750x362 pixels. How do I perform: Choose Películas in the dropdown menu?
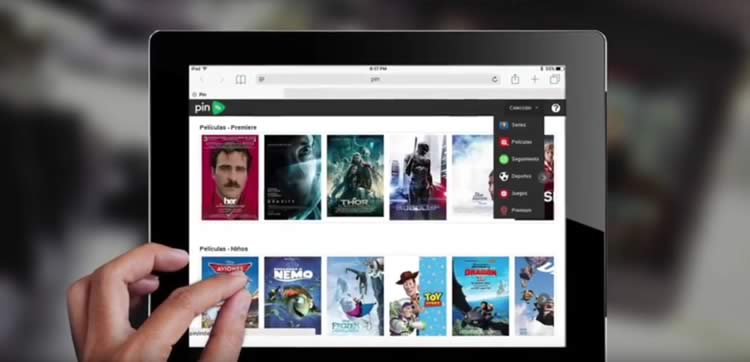click(519, 142)
